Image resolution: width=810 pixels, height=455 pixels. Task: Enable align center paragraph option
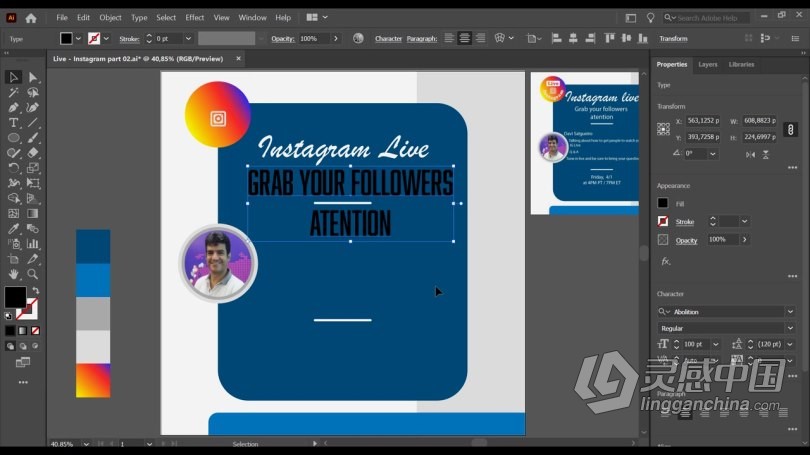point(464,38)
